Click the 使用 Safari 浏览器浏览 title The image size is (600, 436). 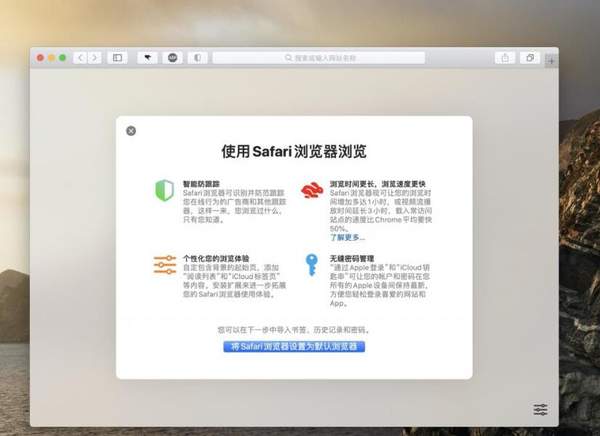tap(294, 151)
